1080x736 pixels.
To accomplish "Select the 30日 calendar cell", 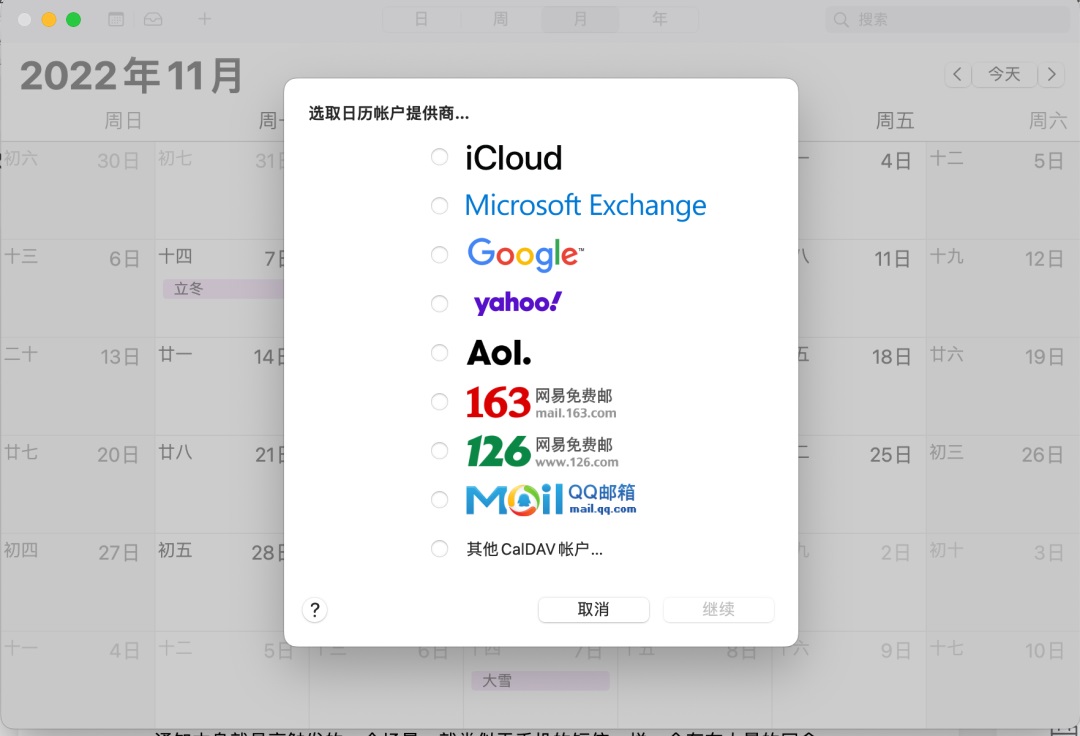I will click(x=78, y=191).
